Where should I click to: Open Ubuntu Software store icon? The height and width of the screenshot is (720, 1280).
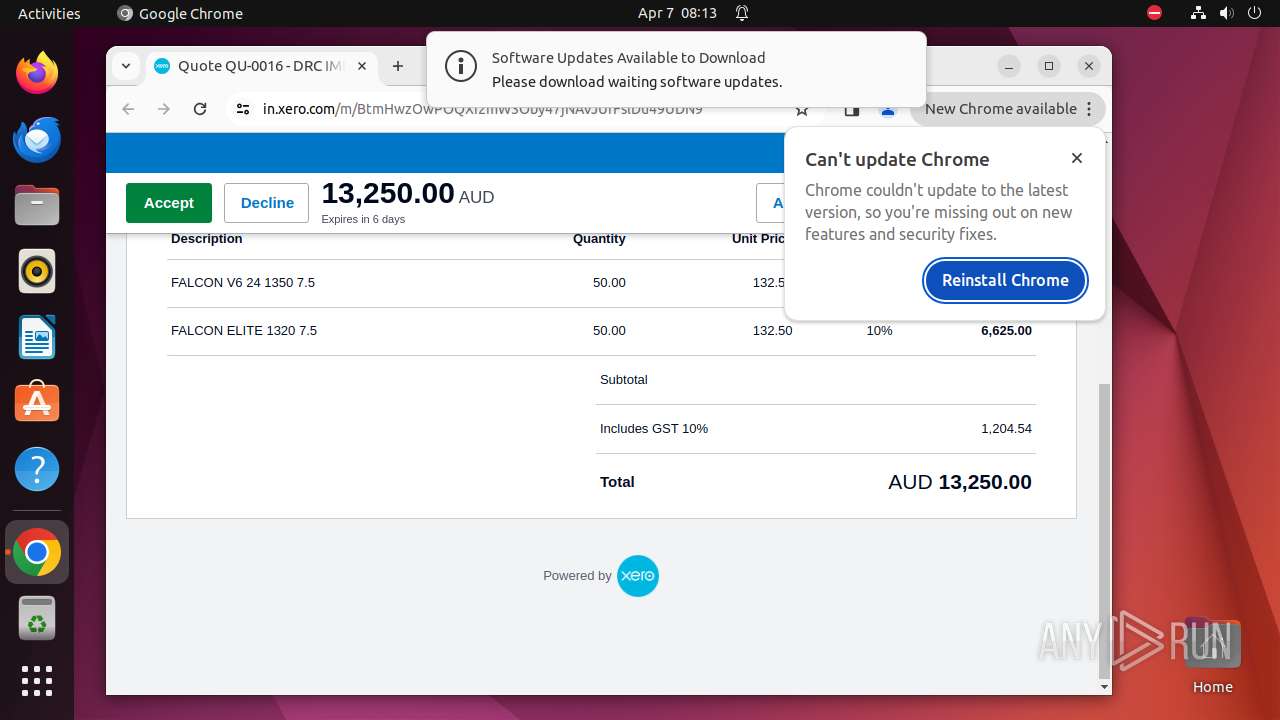(x=37, y=403)
